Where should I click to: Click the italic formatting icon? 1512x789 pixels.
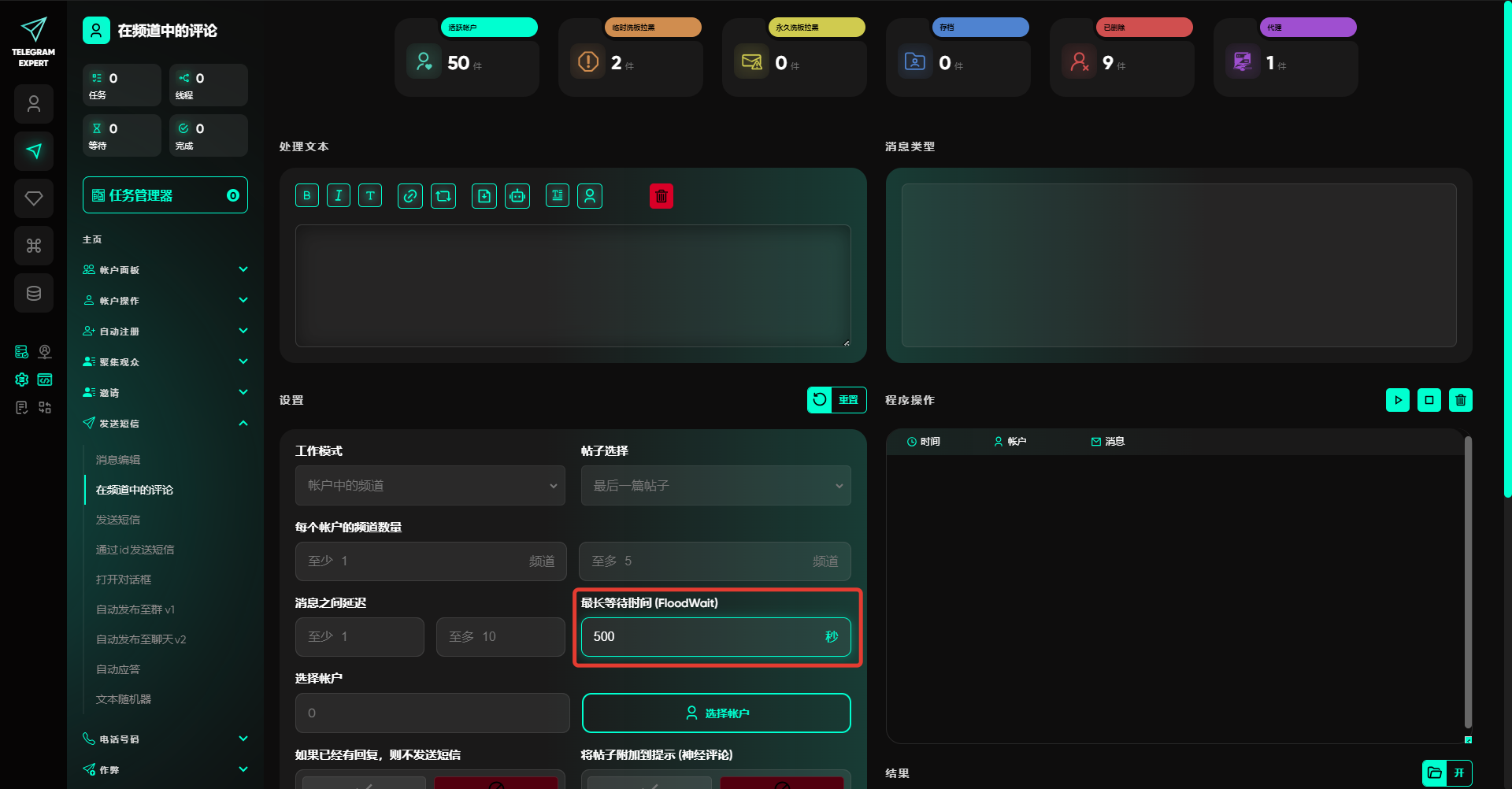(x=339, y=196)
